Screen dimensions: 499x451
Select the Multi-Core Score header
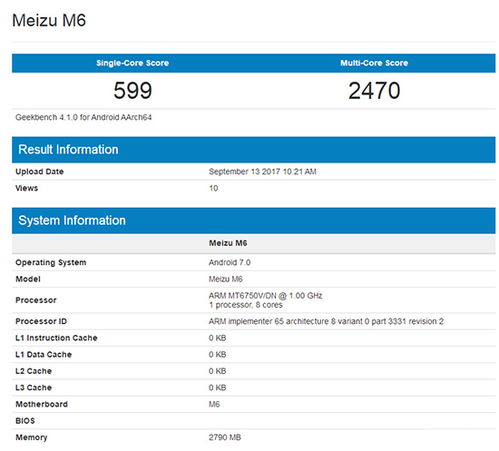pyautogui.click(x=374, y=63)
